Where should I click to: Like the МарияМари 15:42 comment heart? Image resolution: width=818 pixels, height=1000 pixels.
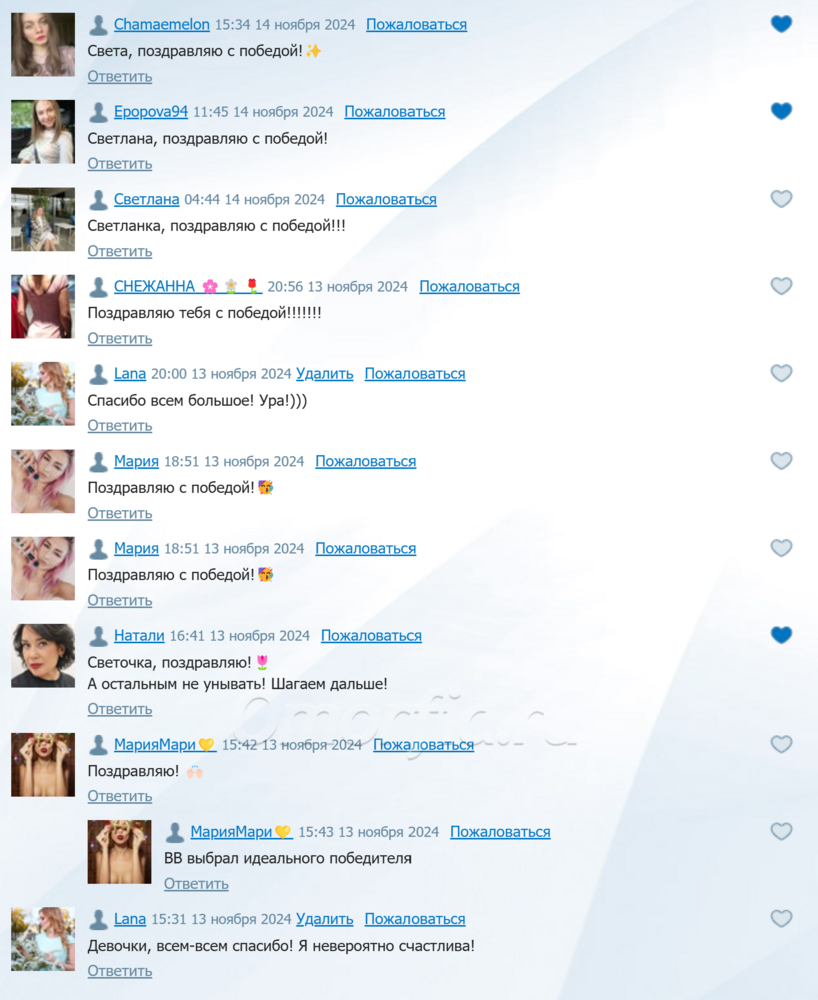click(781, 744)
